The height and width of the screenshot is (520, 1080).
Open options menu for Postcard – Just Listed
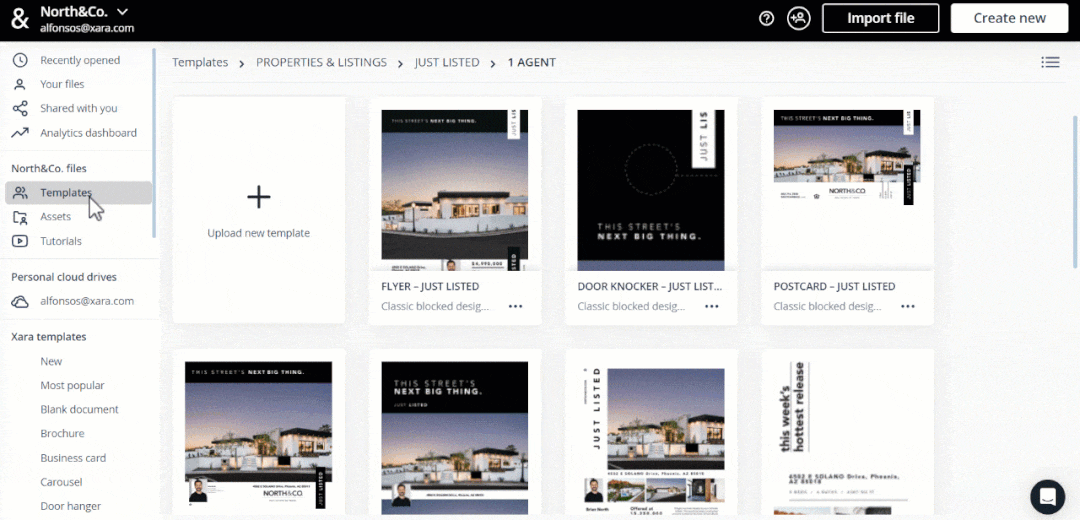[908, 307]
